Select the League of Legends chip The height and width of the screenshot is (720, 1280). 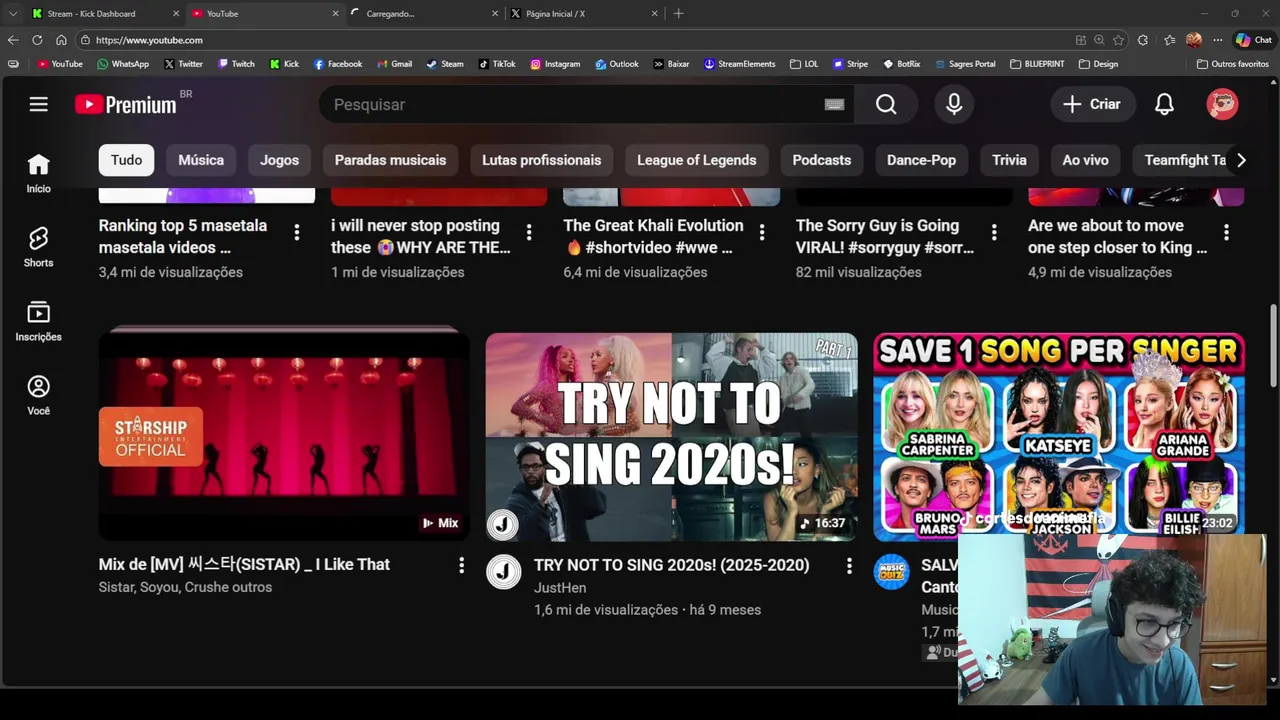coord(697,160)
